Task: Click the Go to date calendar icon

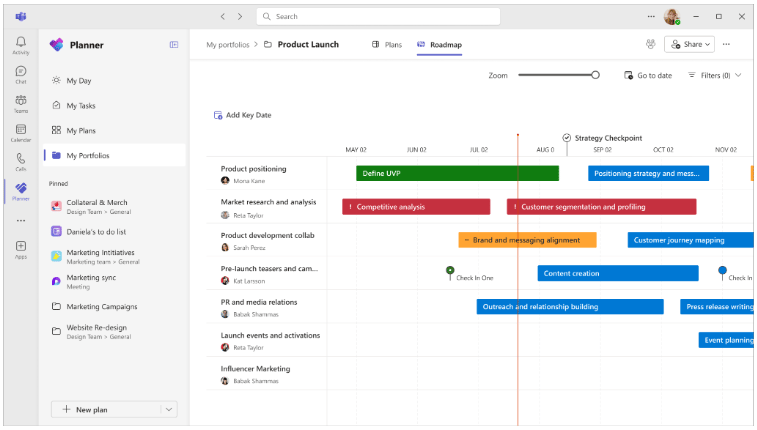Action: pos(628,75)
